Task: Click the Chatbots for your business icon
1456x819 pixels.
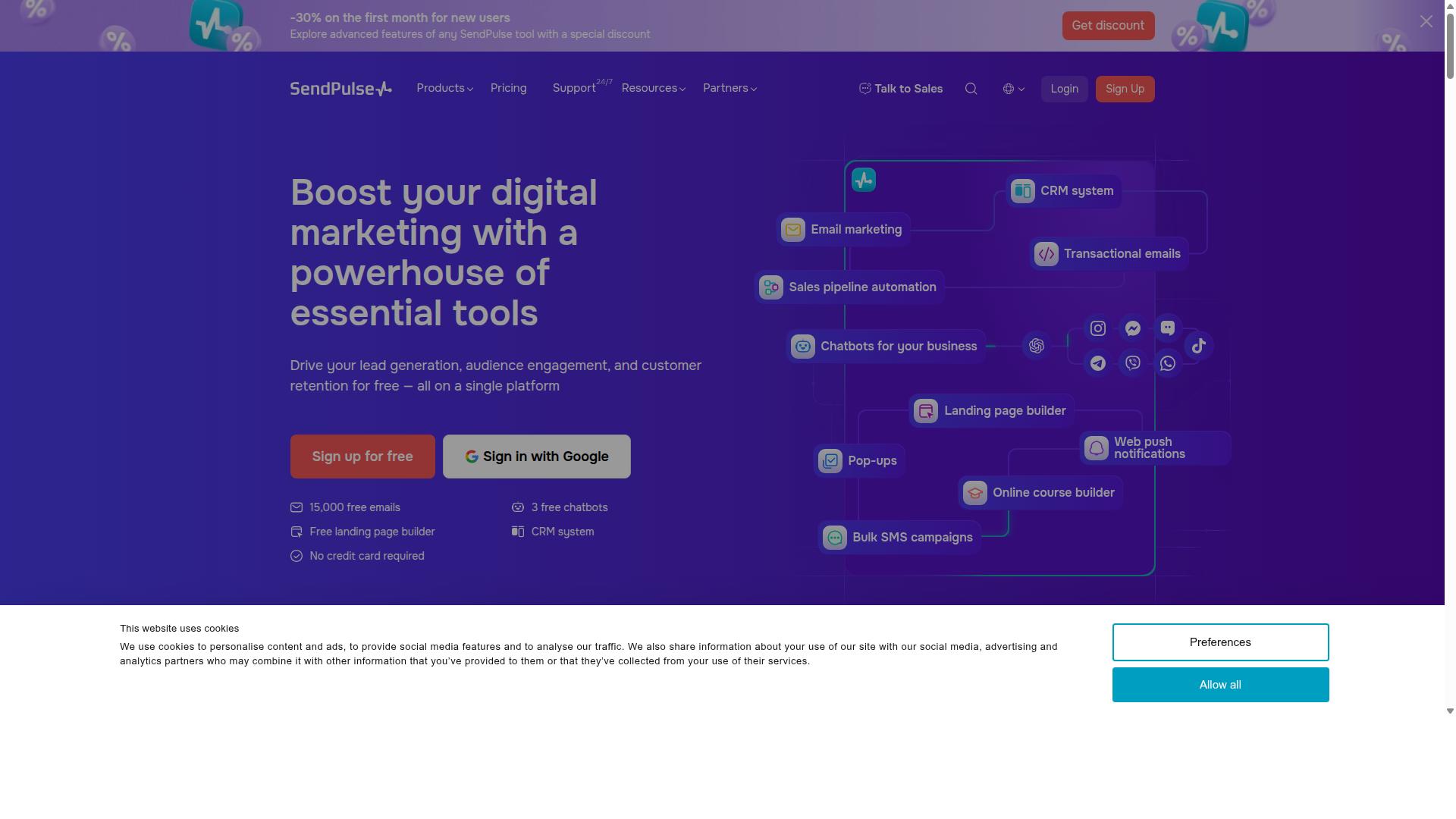Action: pos(802,347)
